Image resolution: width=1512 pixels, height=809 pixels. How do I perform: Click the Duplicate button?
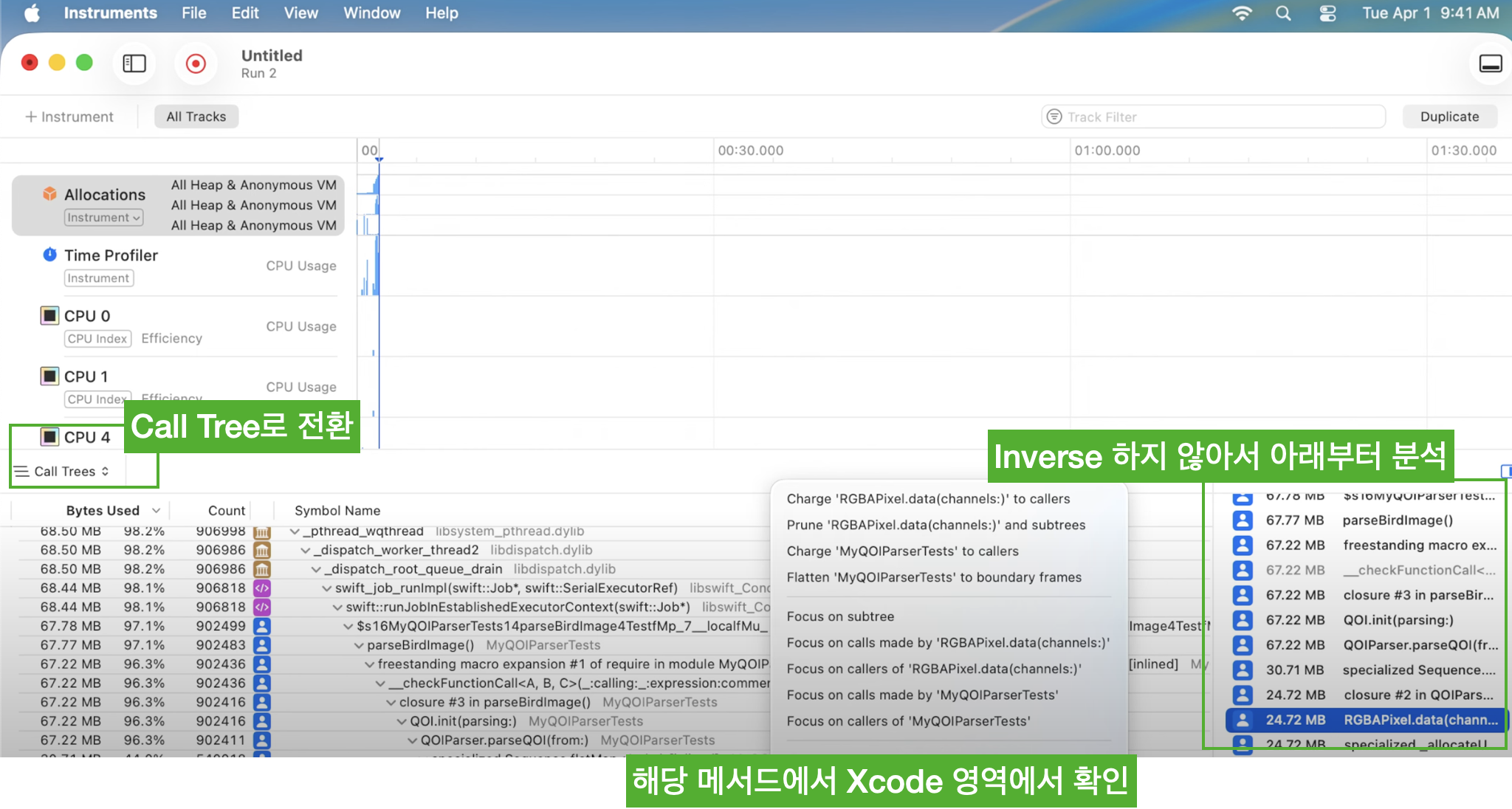tap(1449, 117)
